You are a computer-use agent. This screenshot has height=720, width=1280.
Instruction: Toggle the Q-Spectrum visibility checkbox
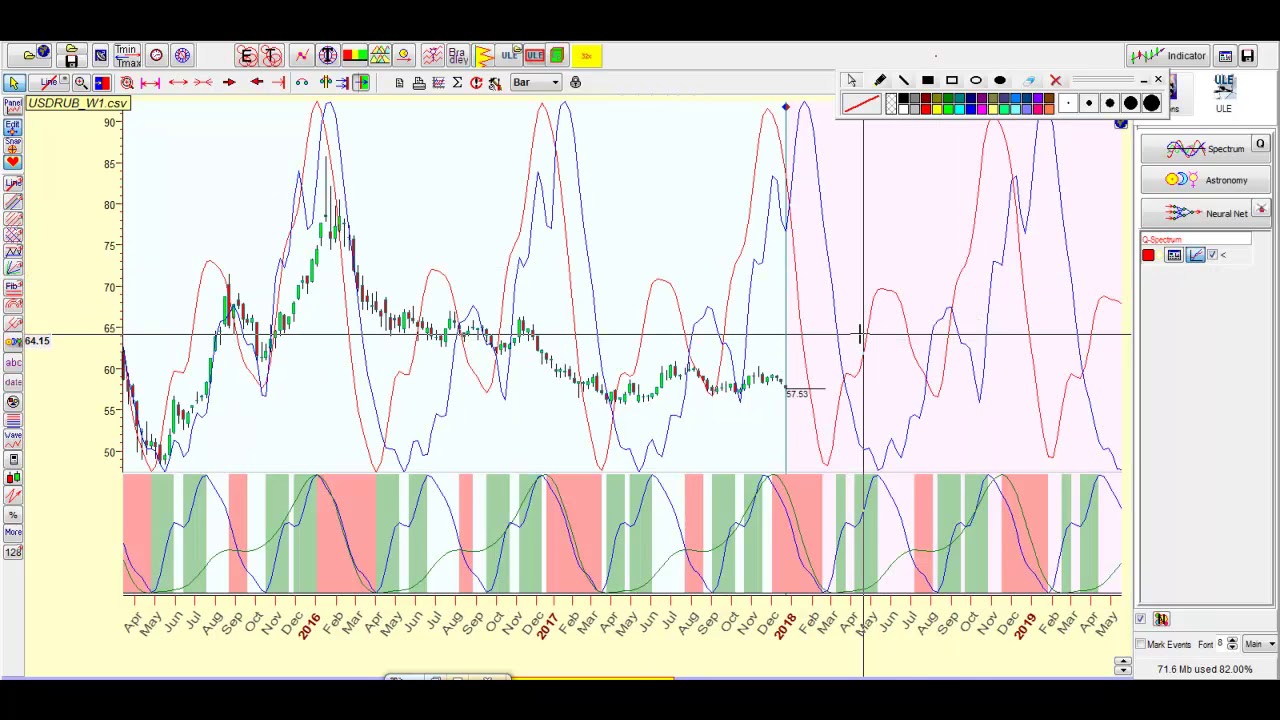point(1212,255)
